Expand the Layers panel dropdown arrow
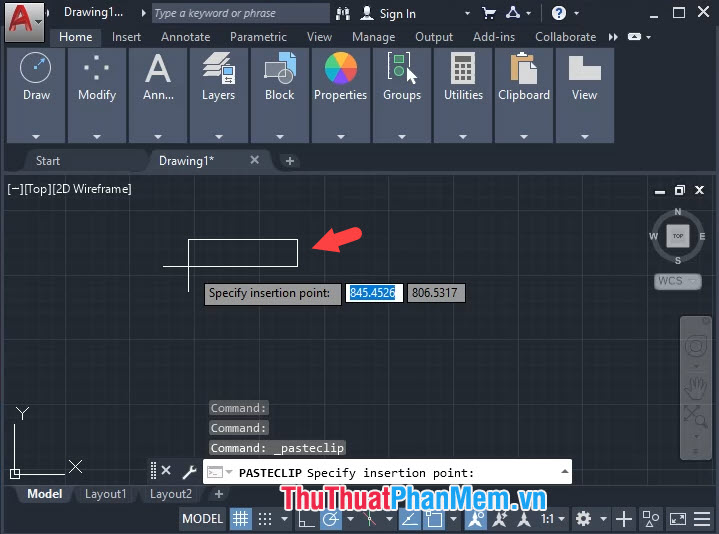The height and width of the screenshot is (534, 719). (219, 137)
